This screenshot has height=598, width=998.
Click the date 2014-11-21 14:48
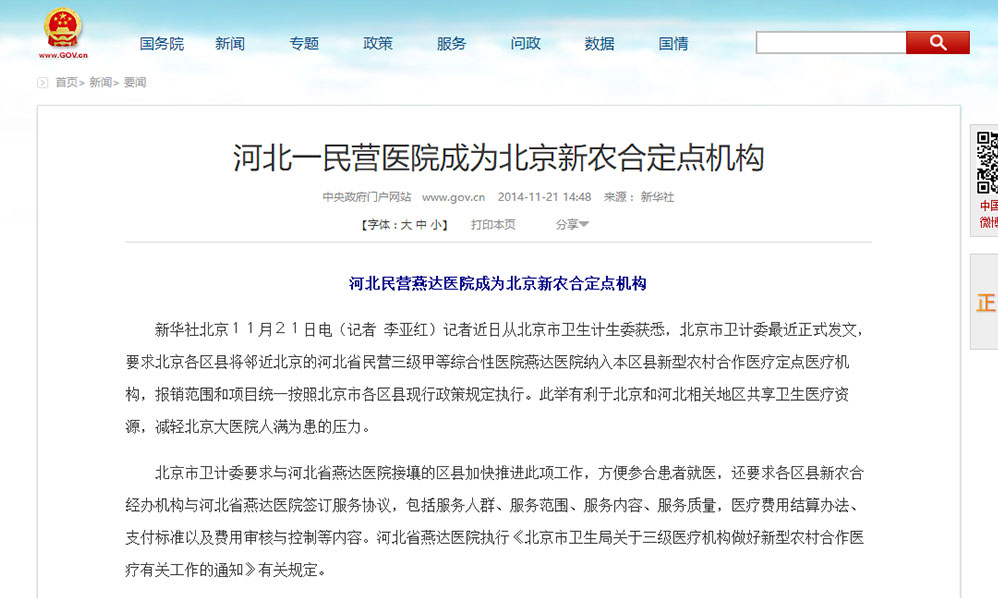(x=544, y=197)
